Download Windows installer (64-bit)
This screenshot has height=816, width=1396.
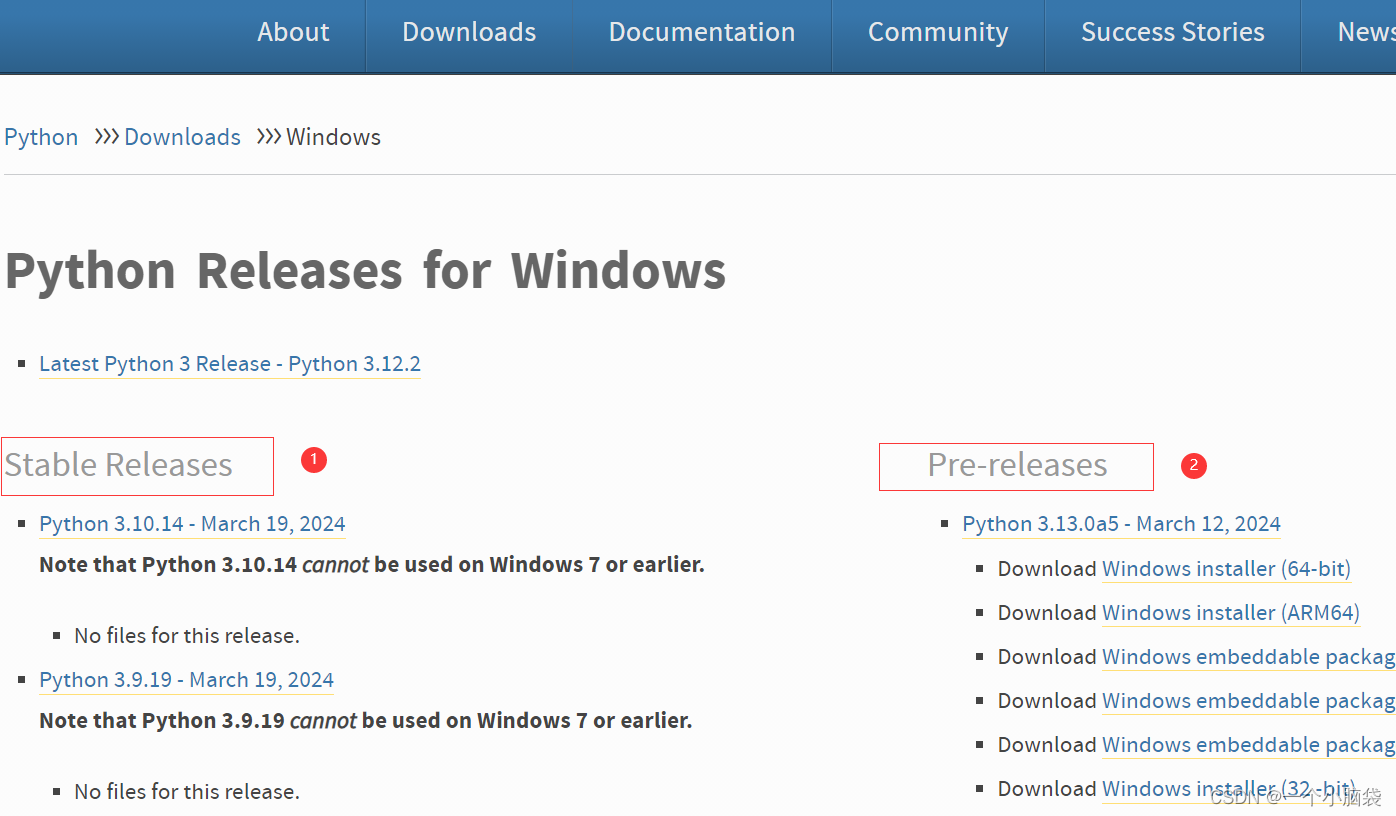[x=1226, y=569]
